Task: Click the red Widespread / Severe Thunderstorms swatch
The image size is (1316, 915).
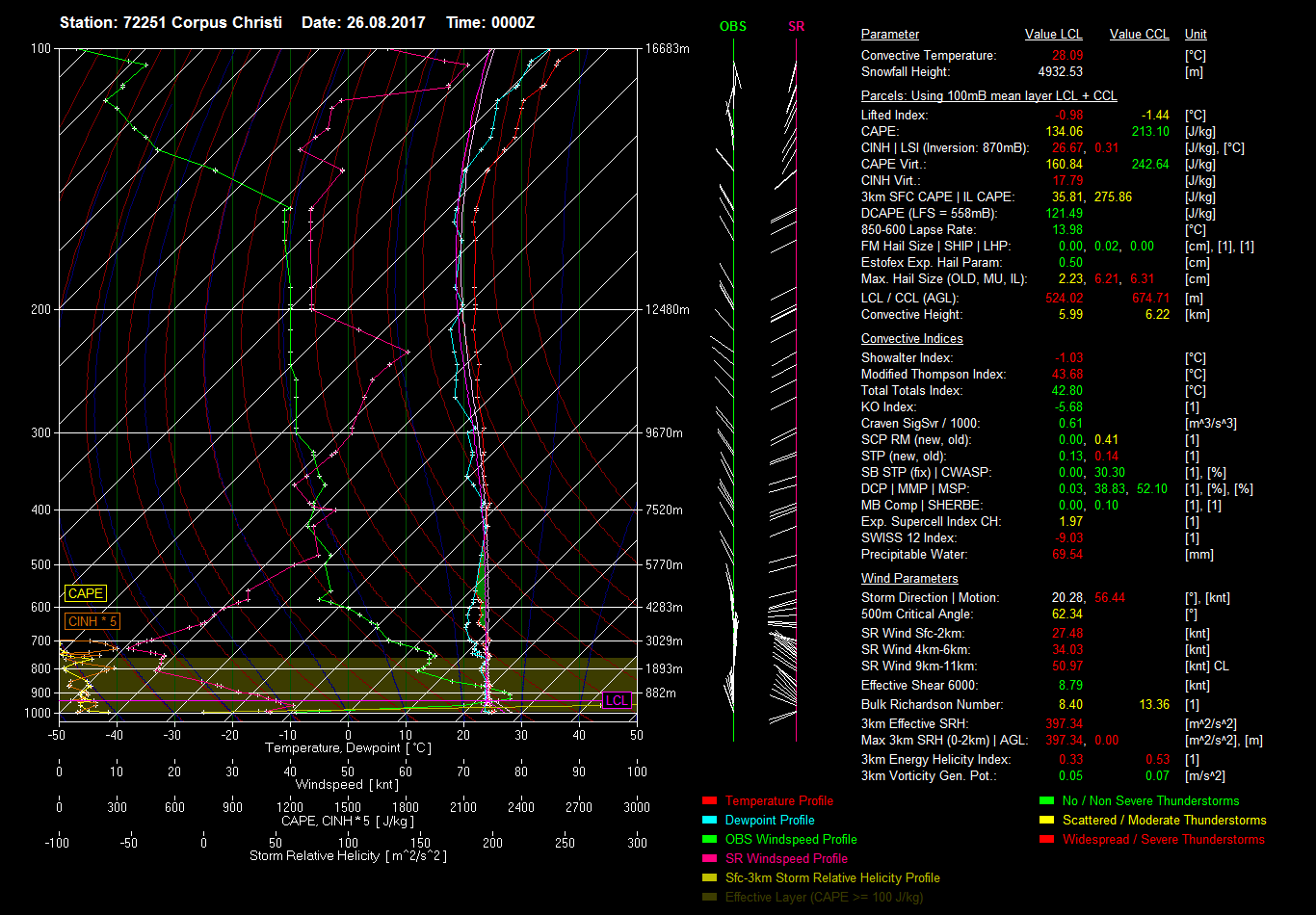Action: [x=1047, y=840]
